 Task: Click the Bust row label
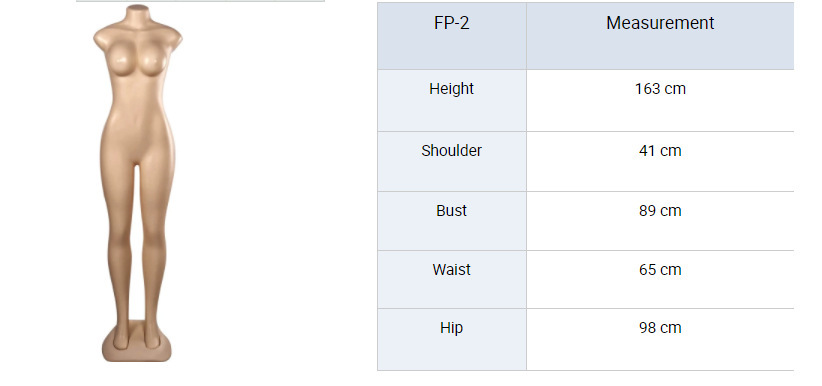pyautogui.click(x=451, y=210)
